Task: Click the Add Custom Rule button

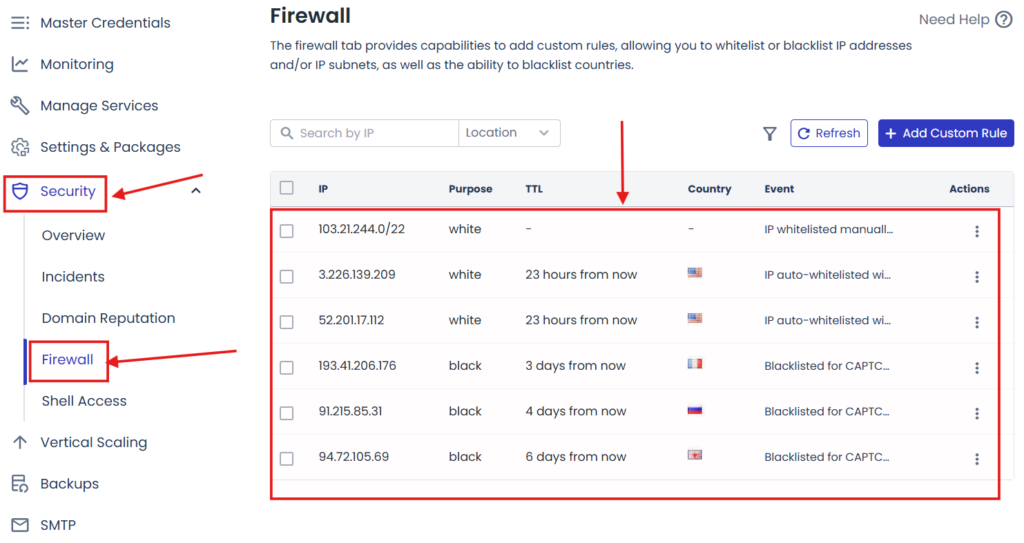Action: tap(945, 133)
